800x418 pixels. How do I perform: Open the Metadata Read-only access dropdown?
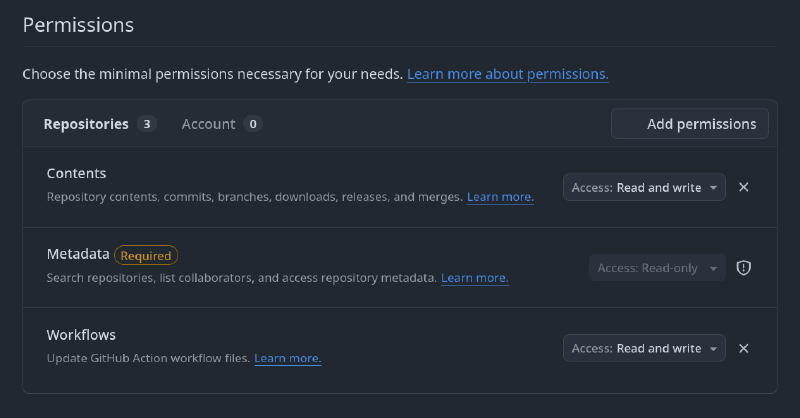(657, 268)
